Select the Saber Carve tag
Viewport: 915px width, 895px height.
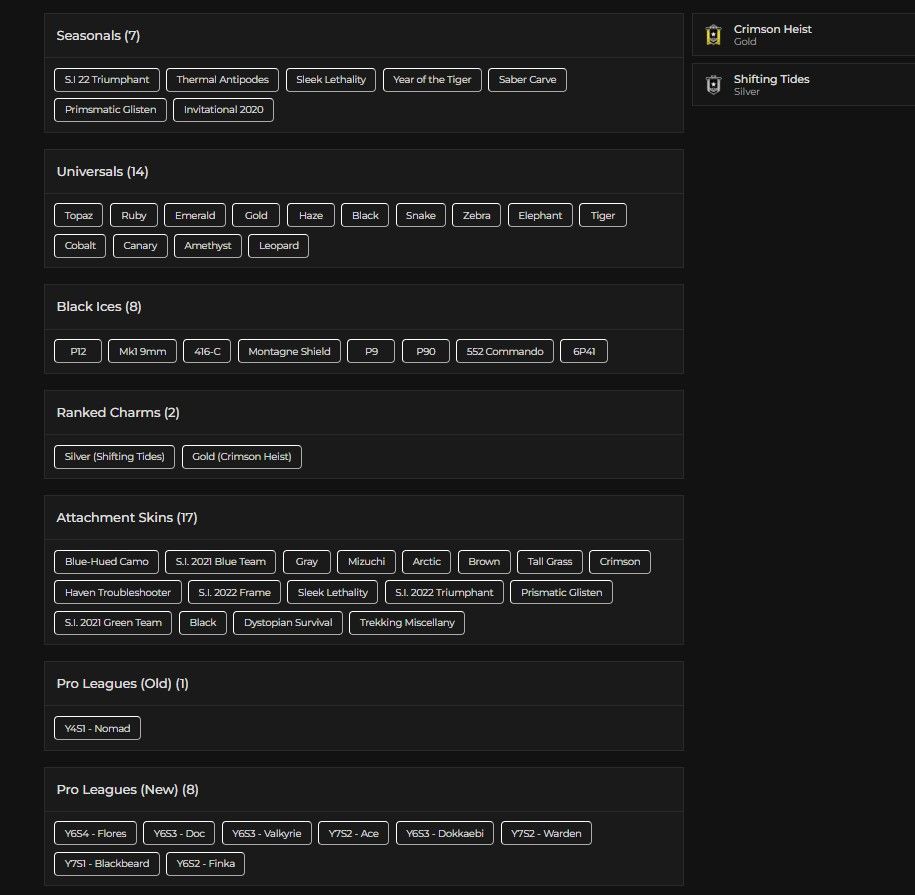click(x=527, y=80)
